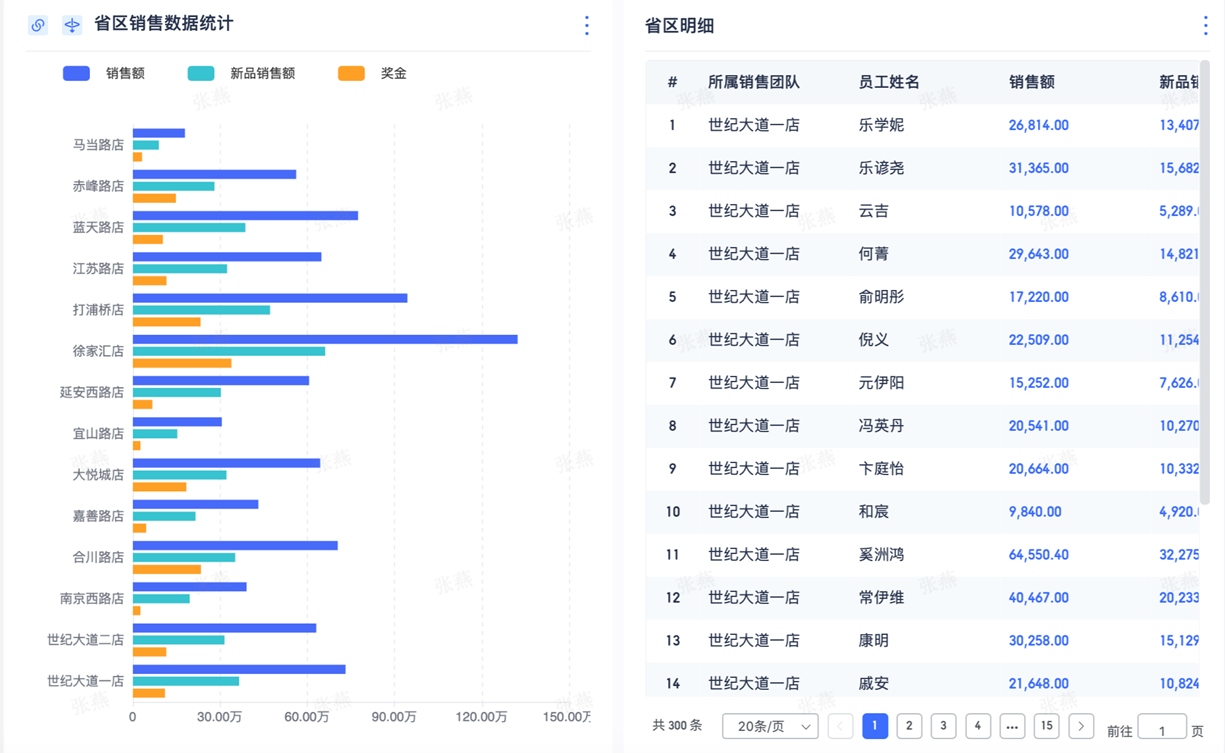The height and width of the screenshot is (753, 1225).
Task: Open the more options menu for 省区销售数据统计
Action: click(x=586, y=26)
